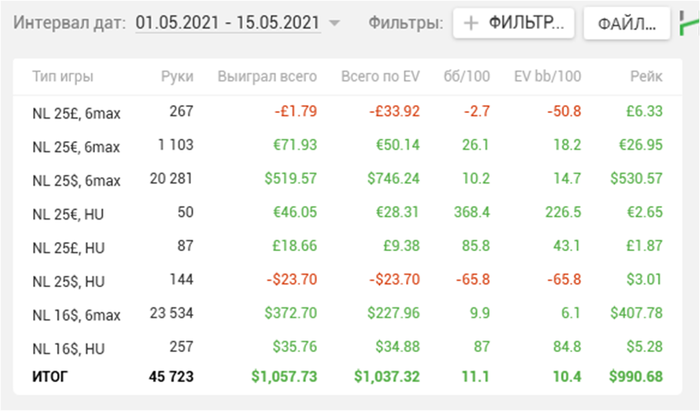Sort by the бб/100 column header
Screen dimensions: 700x411
(x=467, y=76)
